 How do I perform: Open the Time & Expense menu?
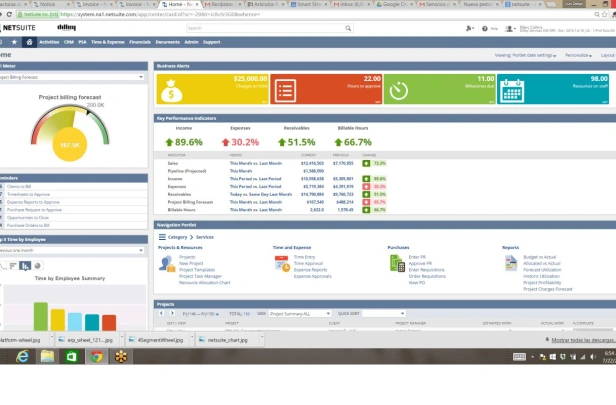[108, 42]
